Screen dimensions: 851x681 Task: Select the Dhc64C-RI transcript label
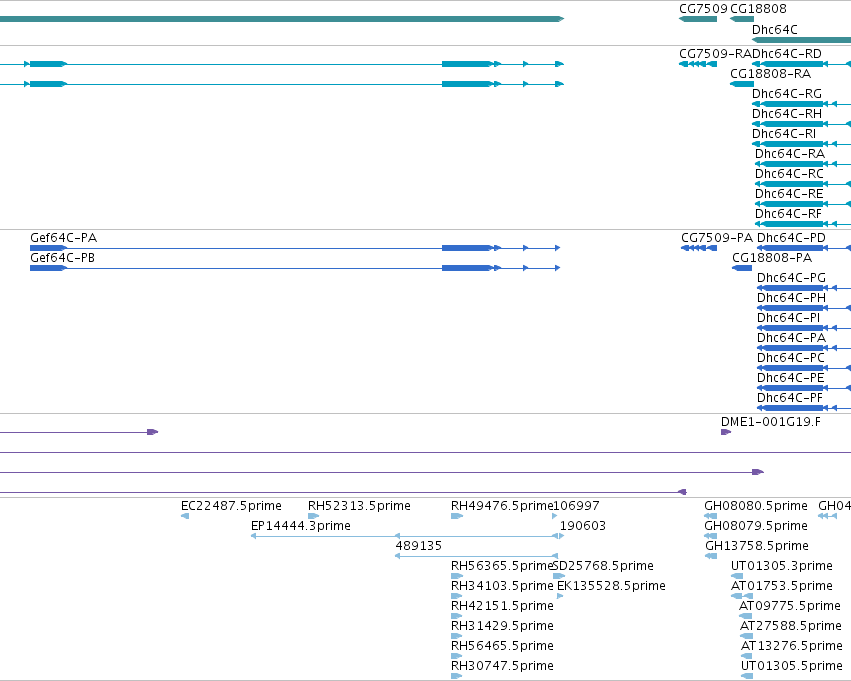tap(784, 134)
